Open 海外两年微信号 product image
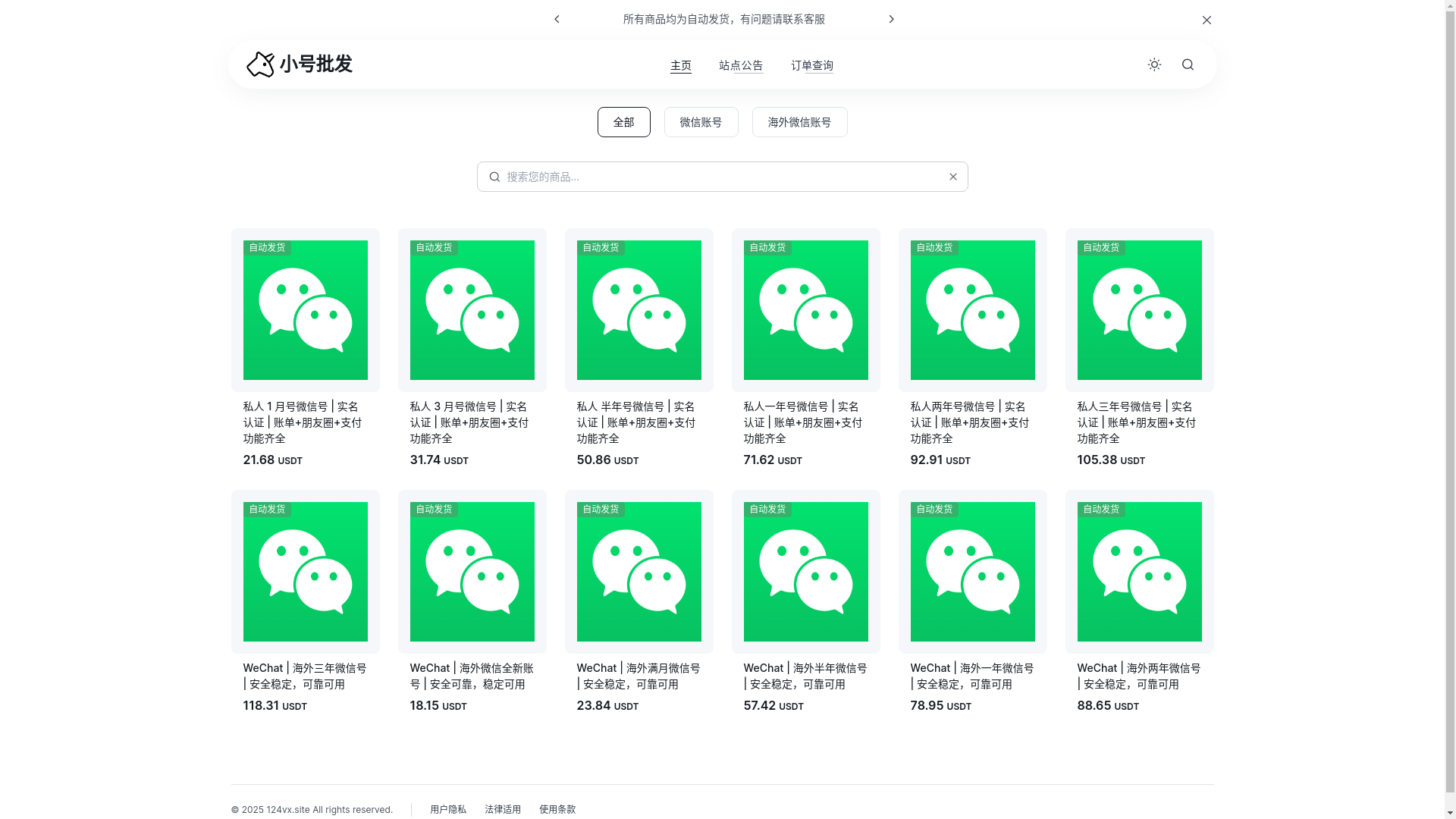1456x819 pixels. (1139, 572)
